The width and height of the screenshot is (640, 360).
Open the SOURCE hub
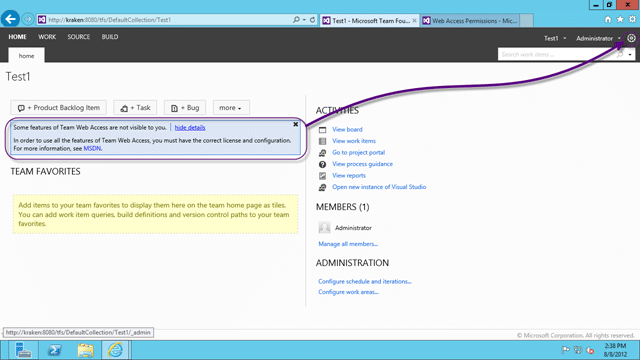point(78,37)
